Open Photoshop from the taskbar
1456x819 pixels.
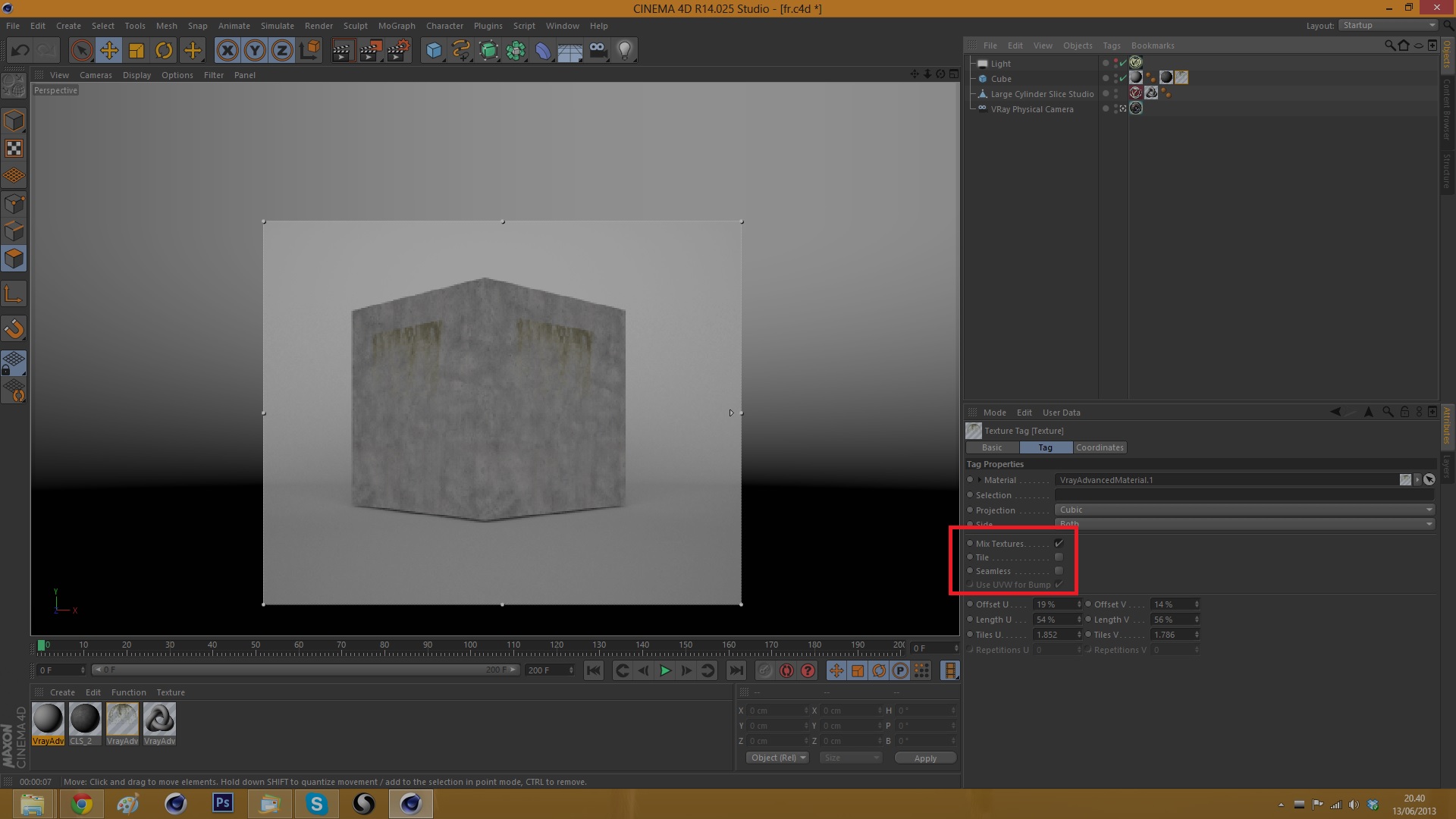click(222, 803)
